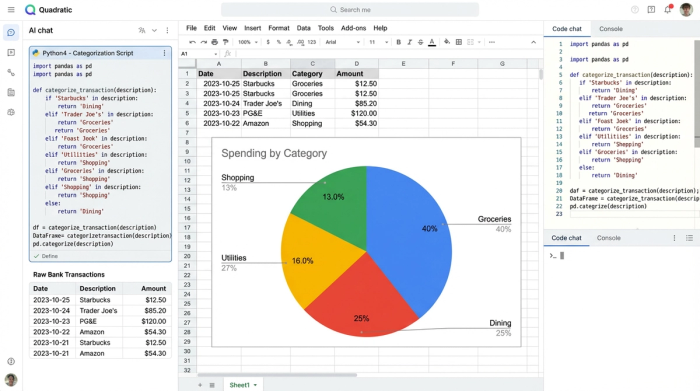Click the merge cells icon
The image size is (700, 391).
coord(470,42)
